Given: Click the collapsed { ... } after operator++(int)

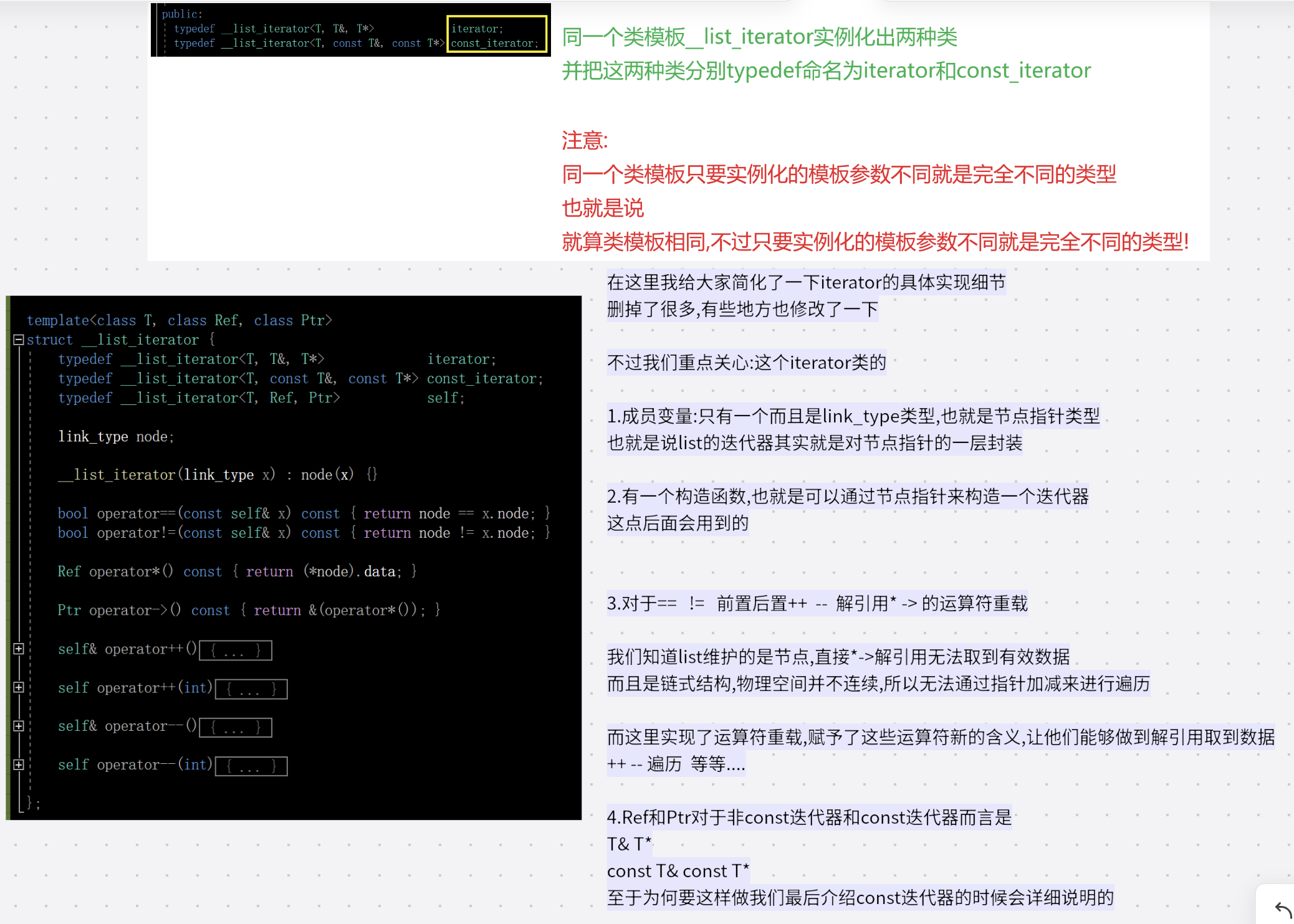Looking at the screenshot, I should 251,689.
